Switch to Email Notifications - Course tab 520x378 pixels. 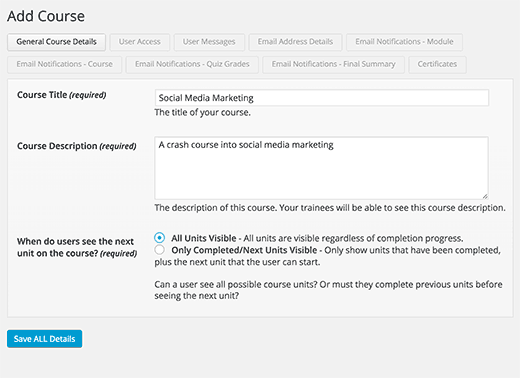click(65, 64)
